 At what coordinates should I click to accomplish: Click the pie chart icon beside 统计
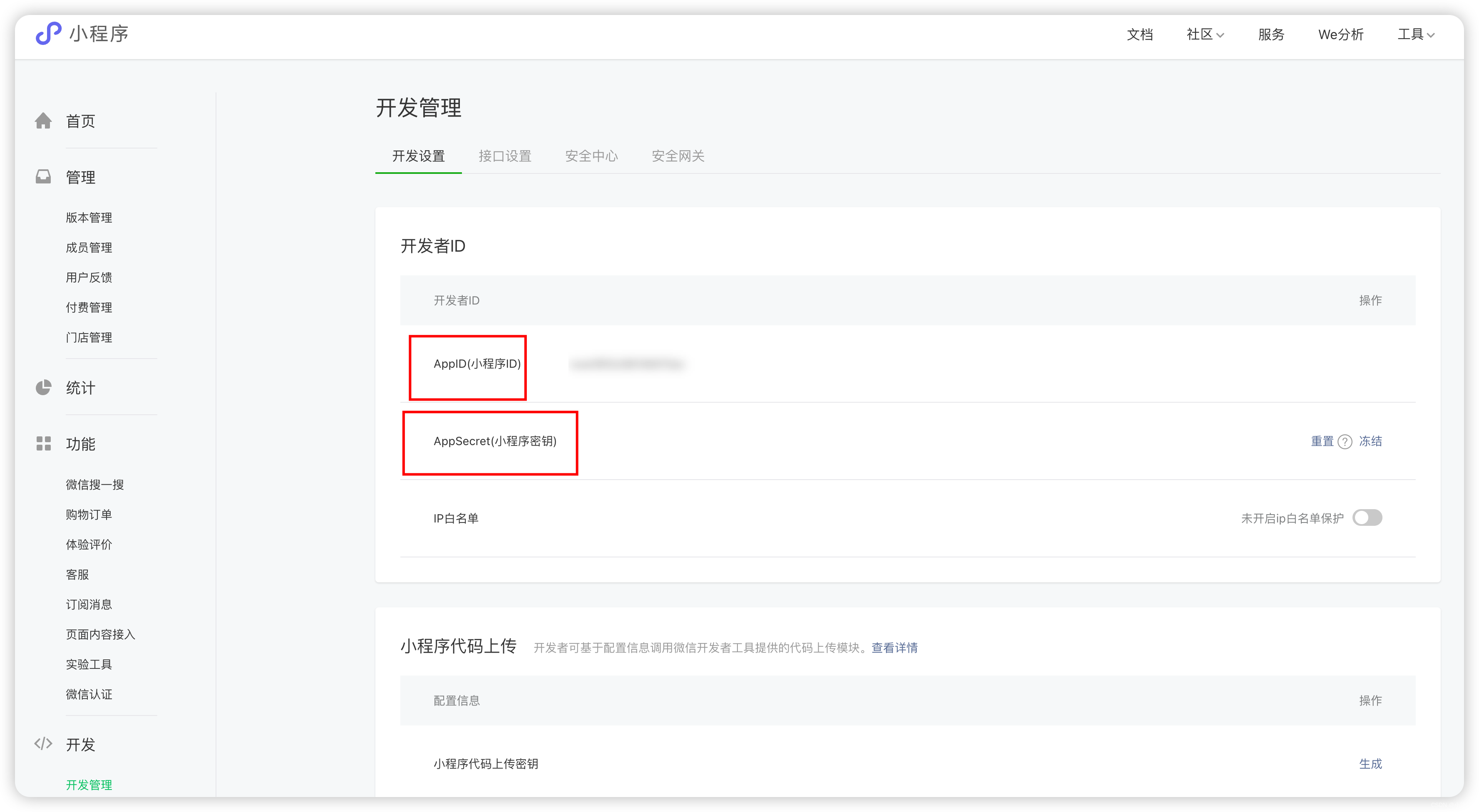pyautogui.click(x=44, y=387)
